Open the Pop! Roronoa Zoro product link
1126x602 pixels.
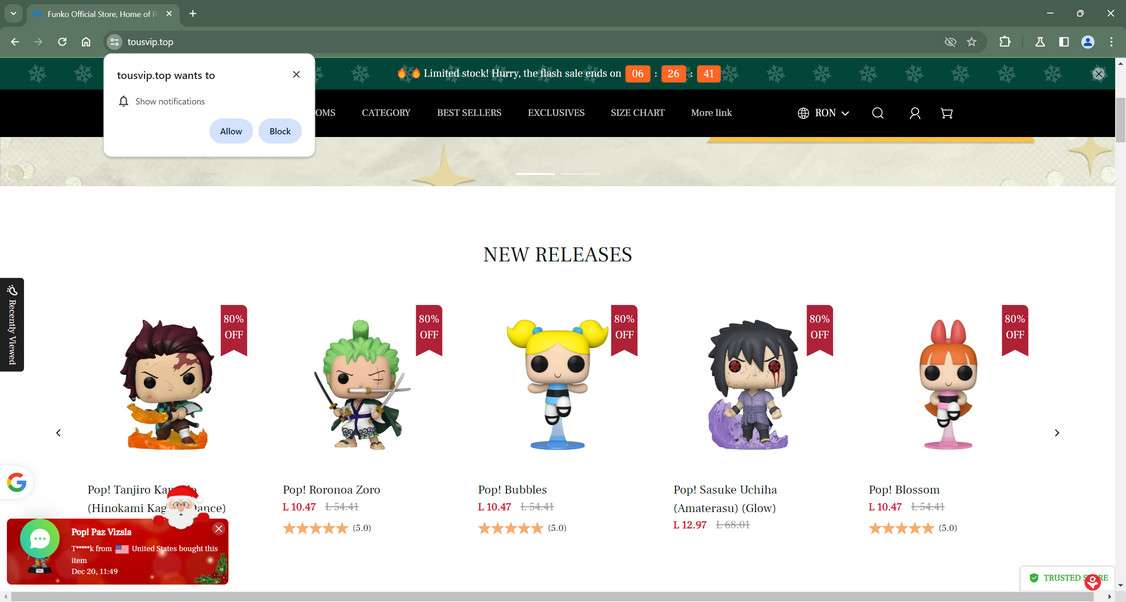pos(331,490)
